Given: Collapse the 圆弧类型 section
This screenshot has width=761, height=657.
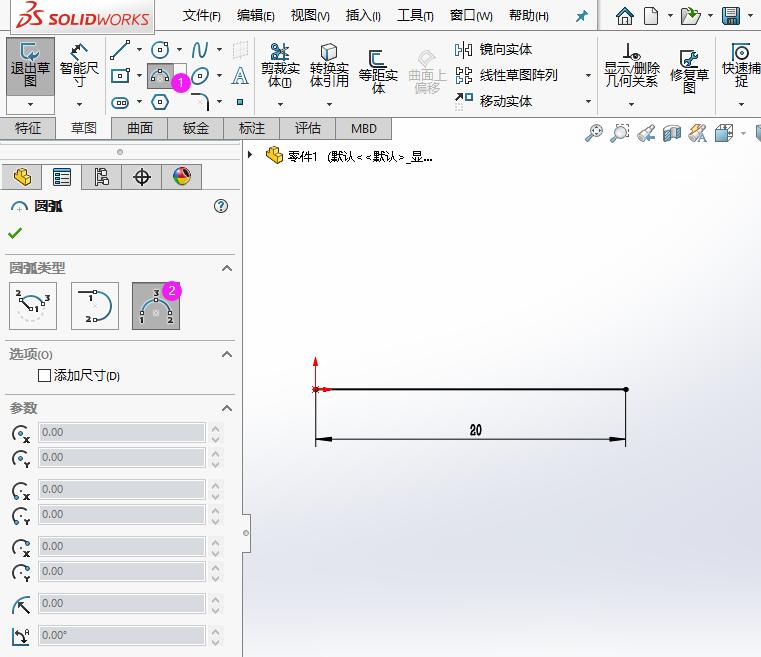Looking at the screenshot, I should tap(227, 268).
